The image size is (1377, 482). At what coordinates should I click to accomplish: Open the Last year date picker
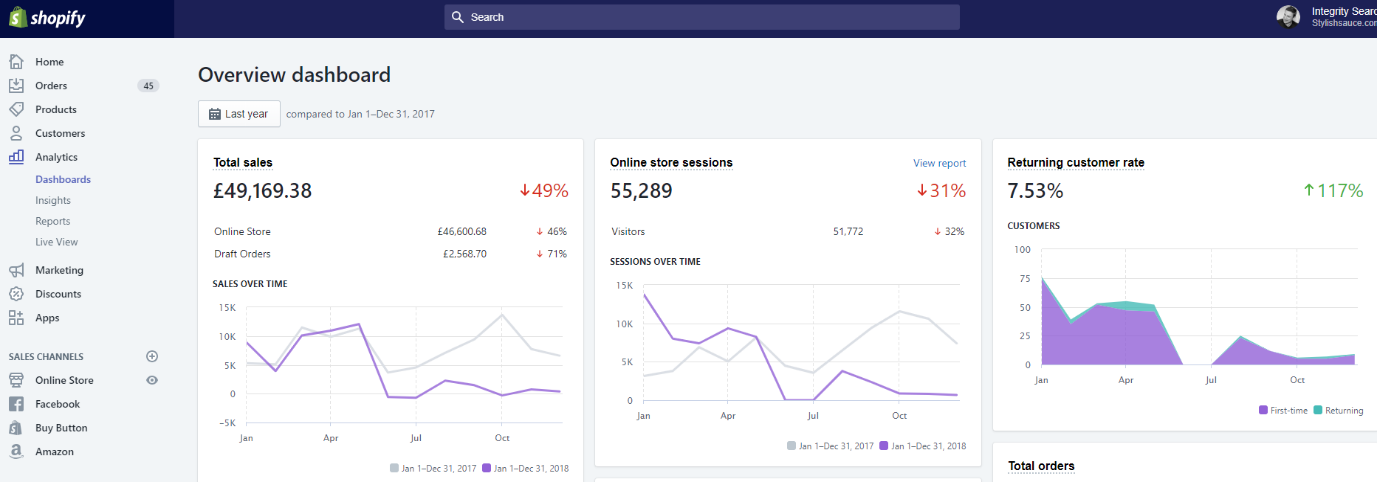[239, 114]
